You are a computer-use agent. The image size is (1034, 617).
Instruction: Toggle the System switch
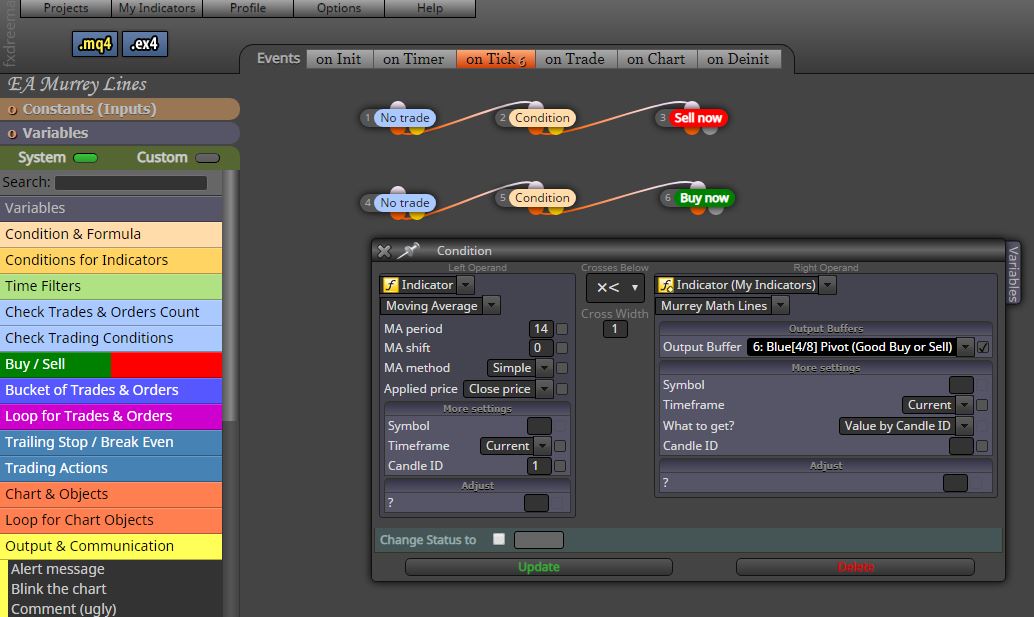86,158
